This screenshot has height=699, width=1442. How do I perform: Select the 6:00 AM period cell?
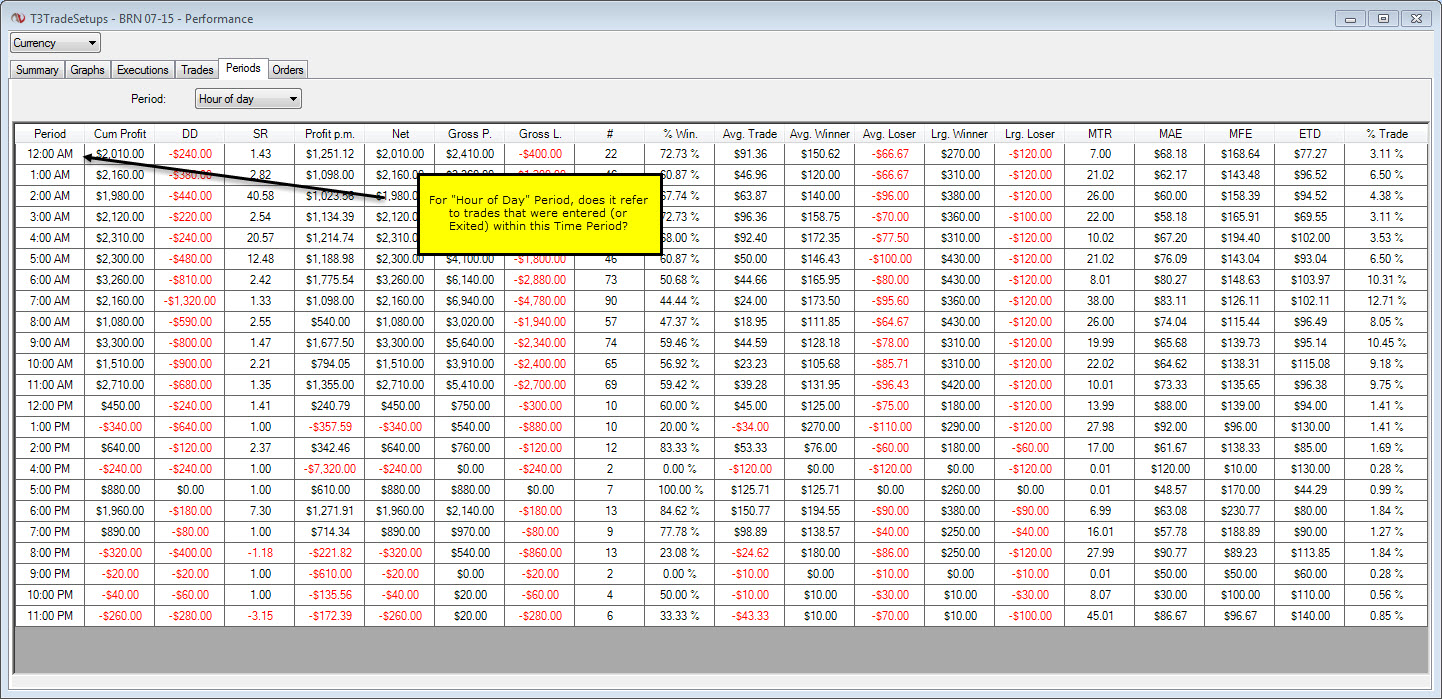pyautogui.click(x=50, y=280)
